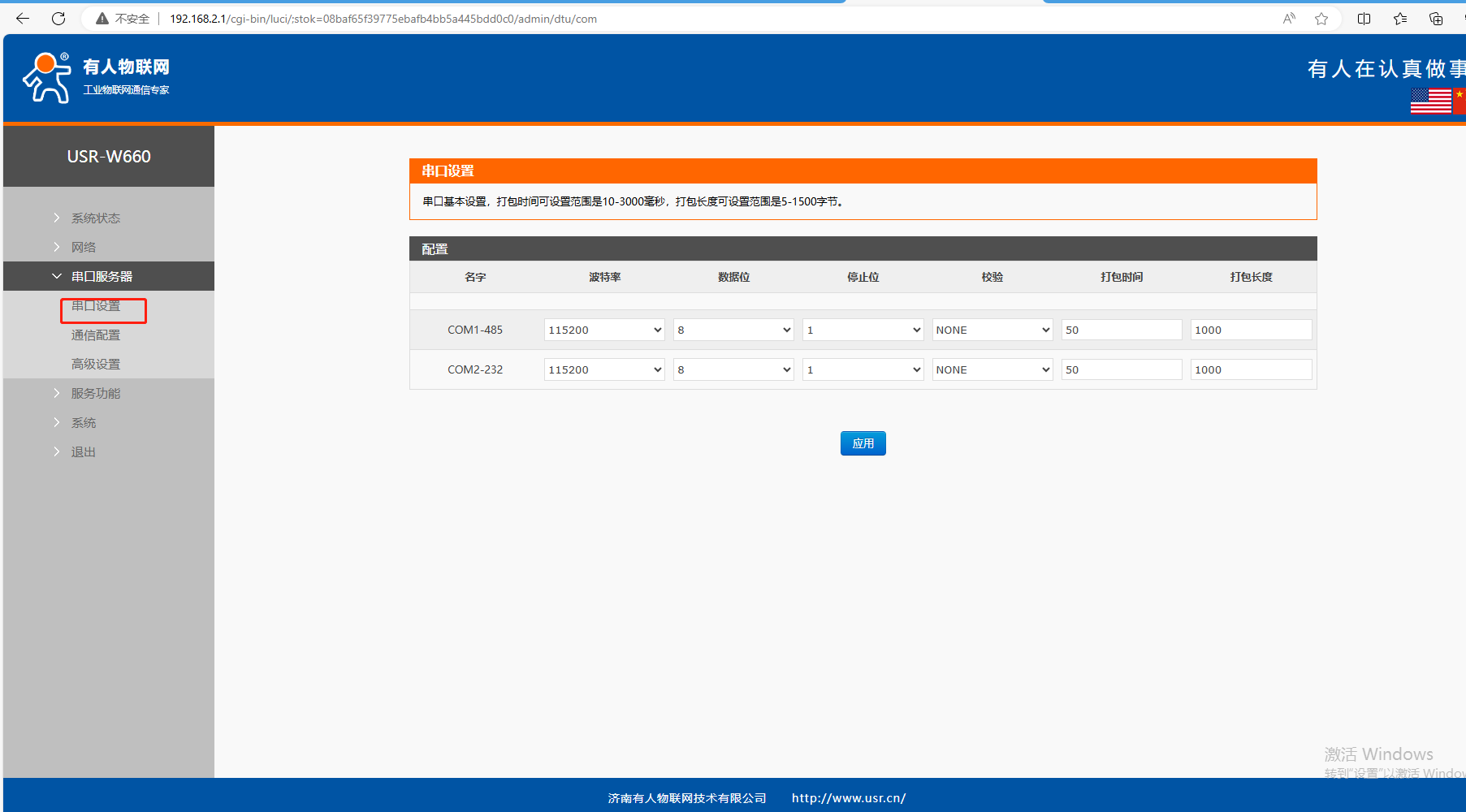
Task: Open COM1-485 baud rate dropdown
Action: click(604, 330)
